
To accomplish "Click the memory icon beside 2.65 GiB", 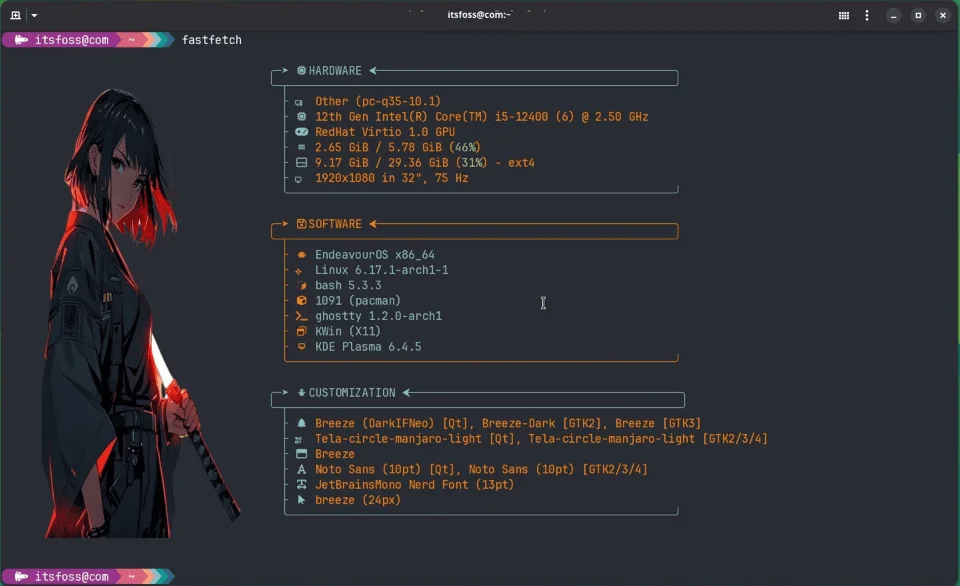I will click(301, 147).
